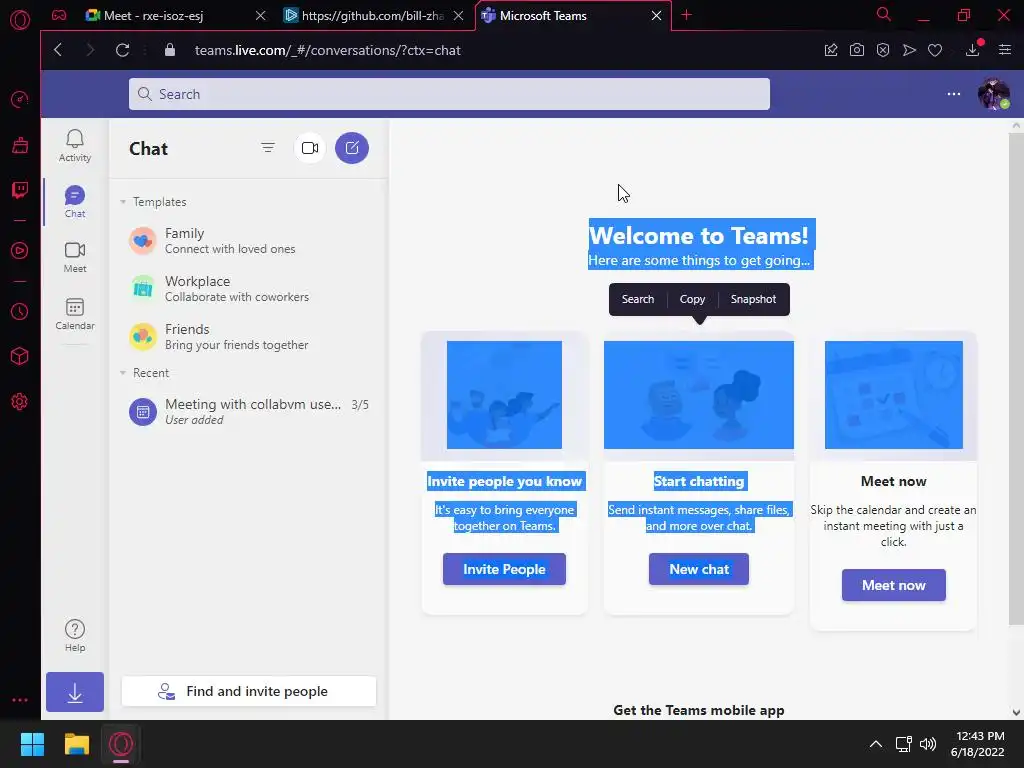Collapse the Templates section
Image resolution: width=1024 pixels, height=768 pixels.
tap(123, 202)
